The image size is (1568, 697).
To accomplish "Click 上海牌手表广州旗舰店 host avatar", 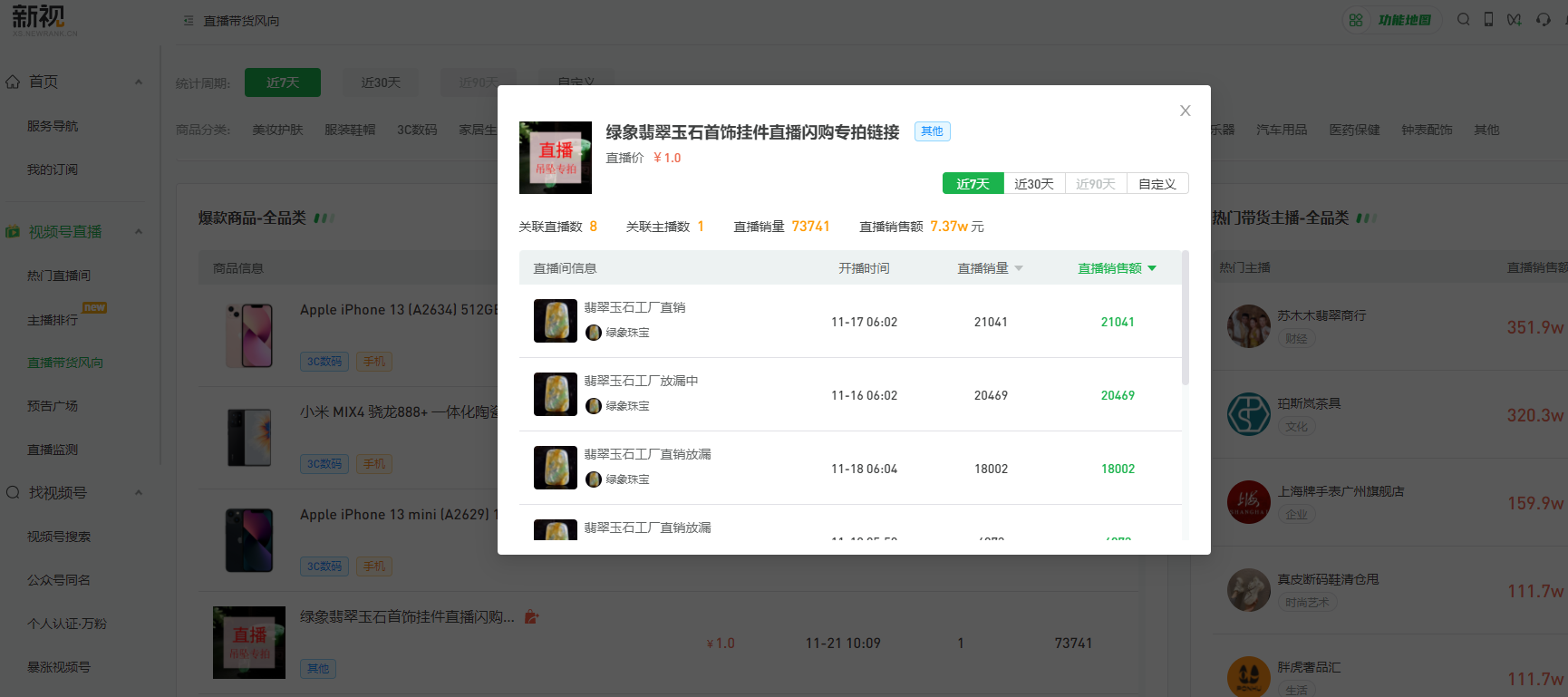I will pos(1249,502).
